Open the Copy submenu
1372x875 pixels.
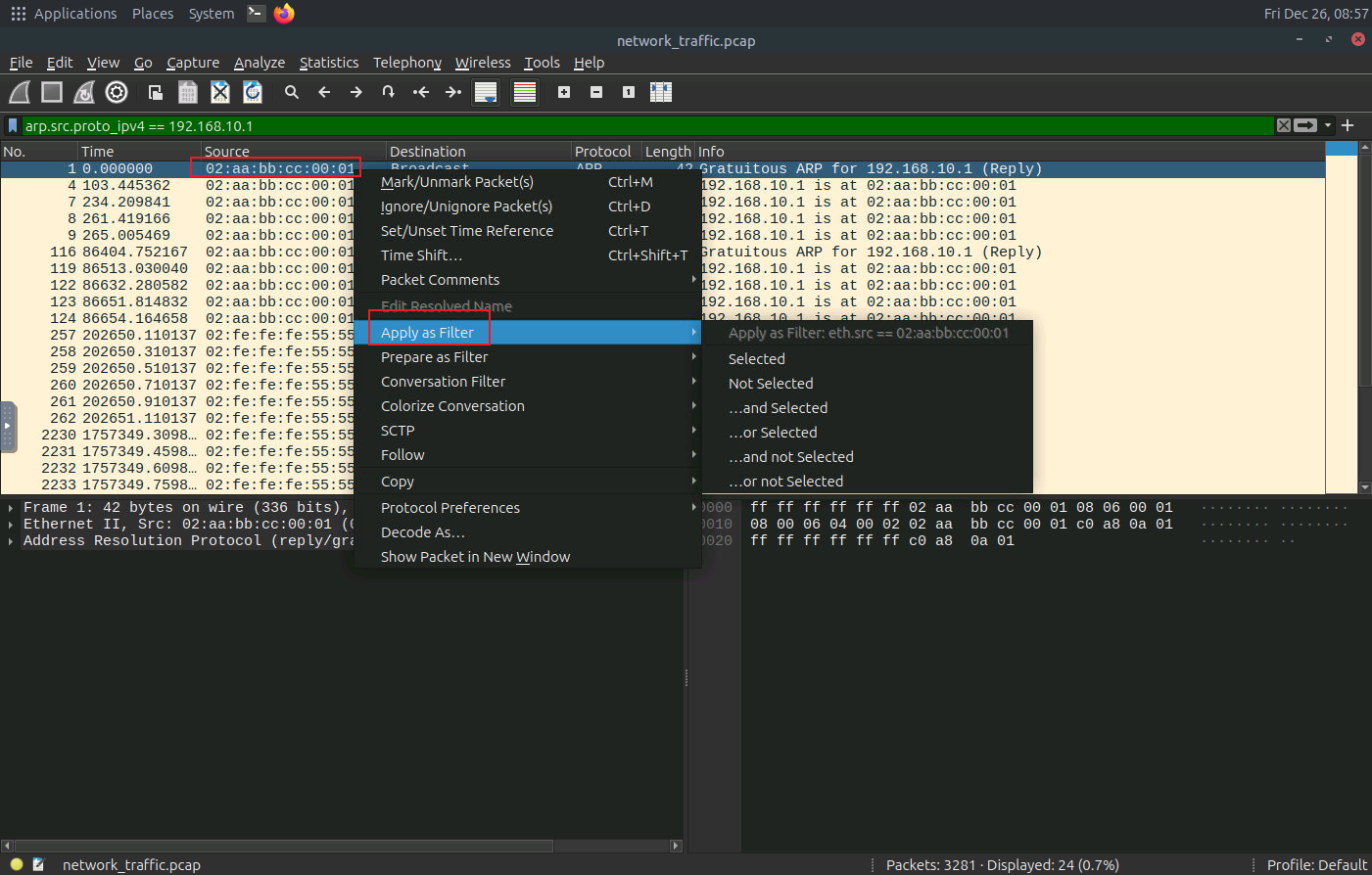click(x=527, y=482)
